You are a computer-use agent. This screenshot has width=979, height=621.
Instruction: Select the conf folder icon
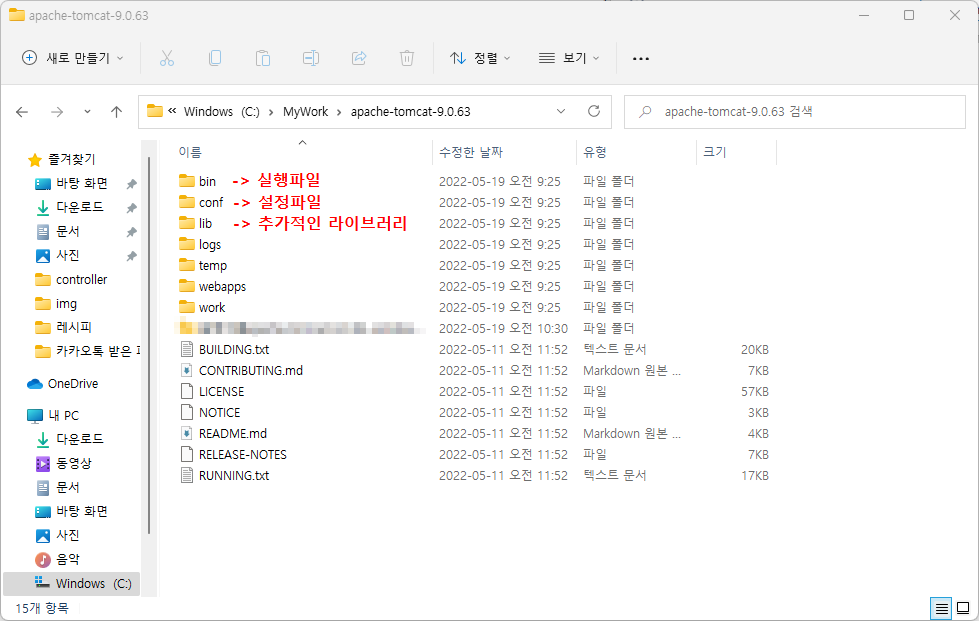tap(187, 202)
